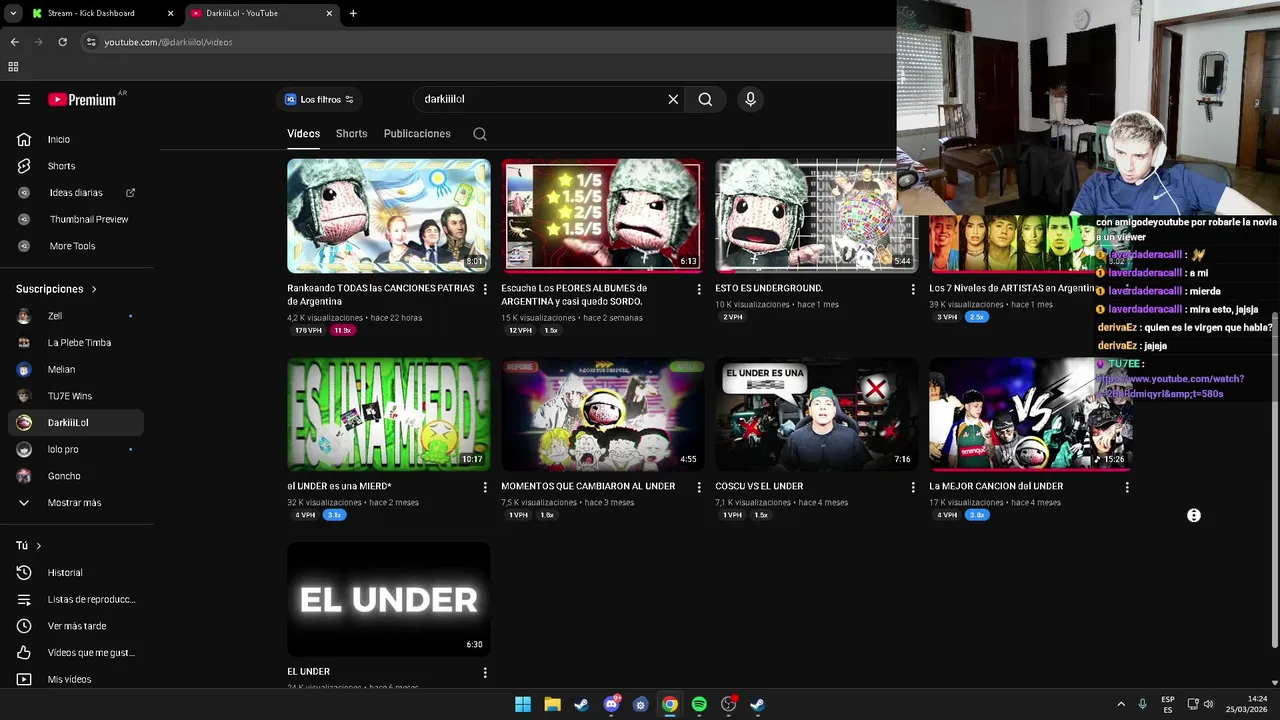
Task: Open options menu for COSCU VS EL UNDER
Action: [x=913, y=487]
